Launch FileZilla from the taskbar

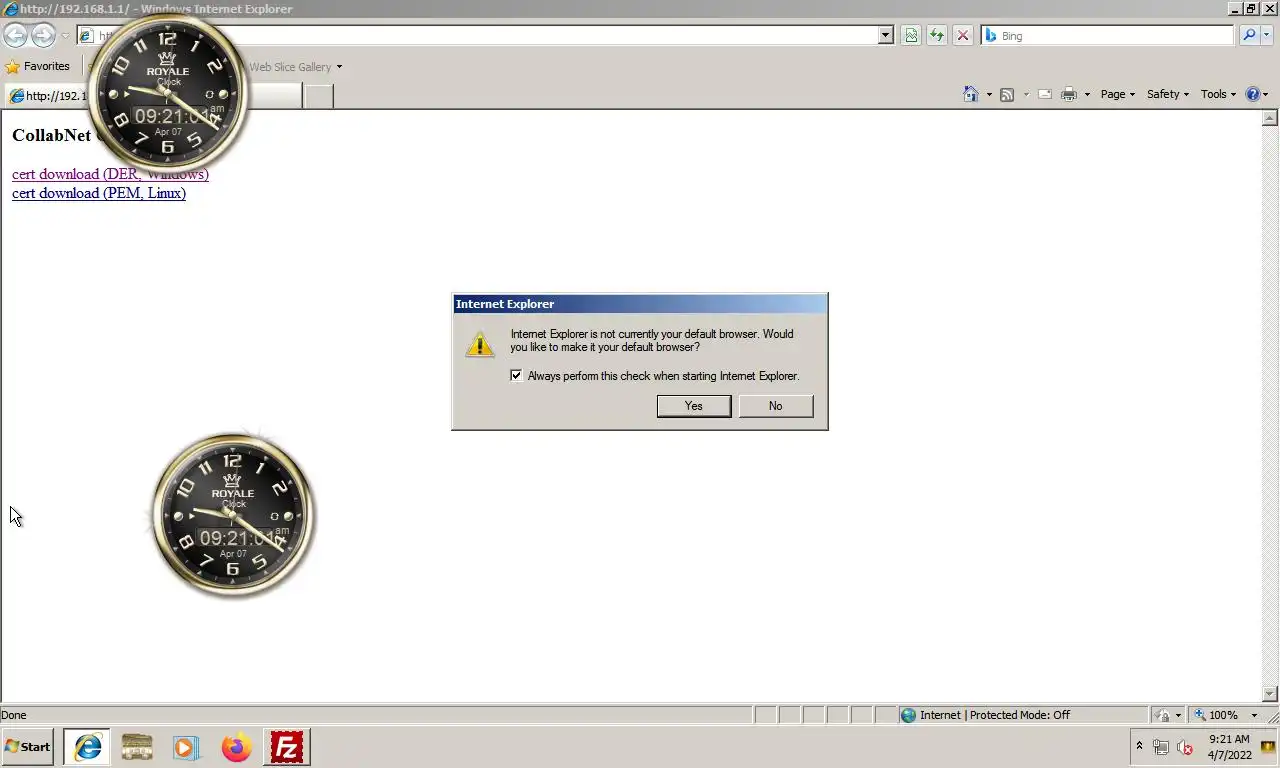[287, 747]
